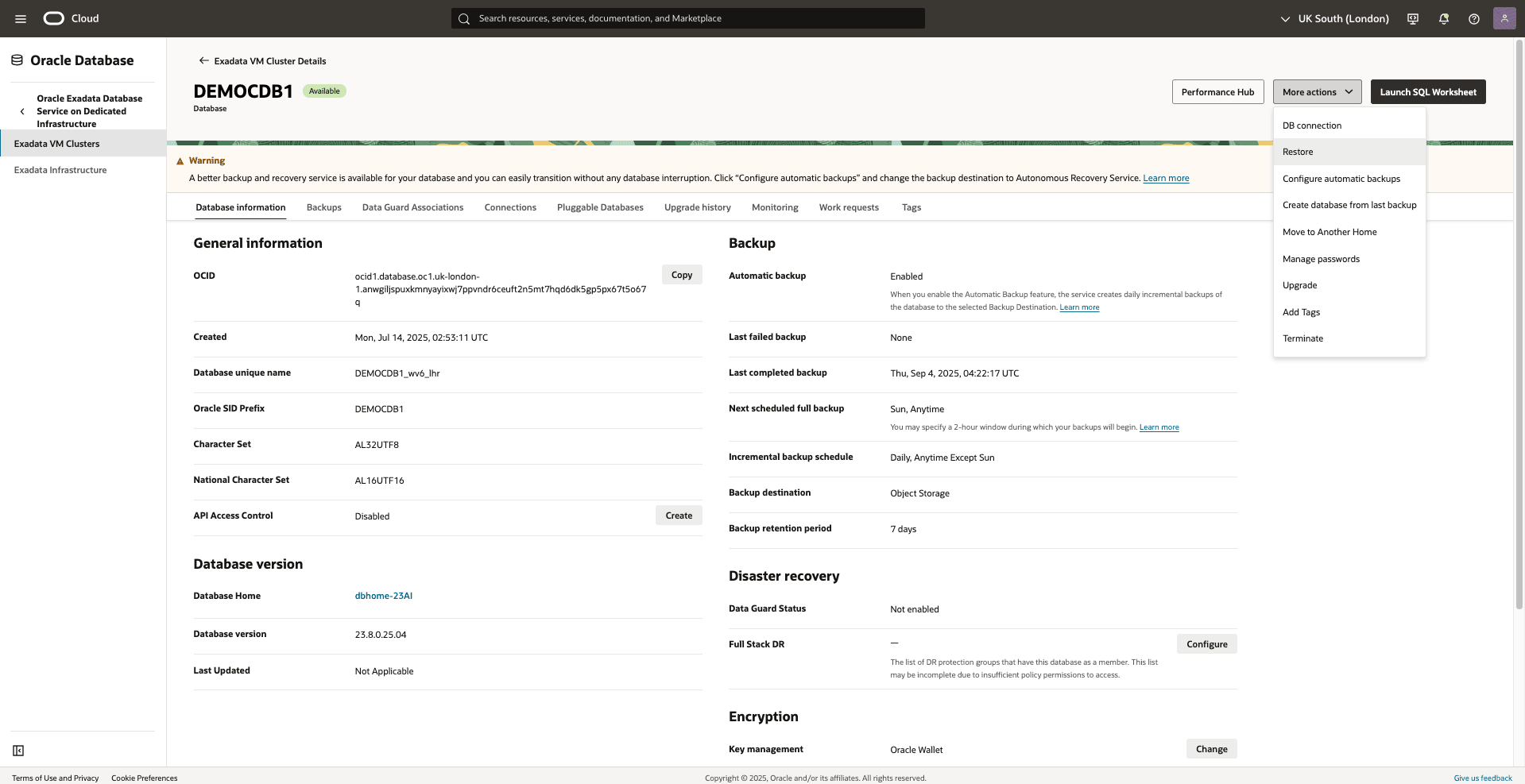The width and height of the screenshot is (1525, 784).
Task: Open the hamburger navigation menu
Action: click(x=21, y=18)
